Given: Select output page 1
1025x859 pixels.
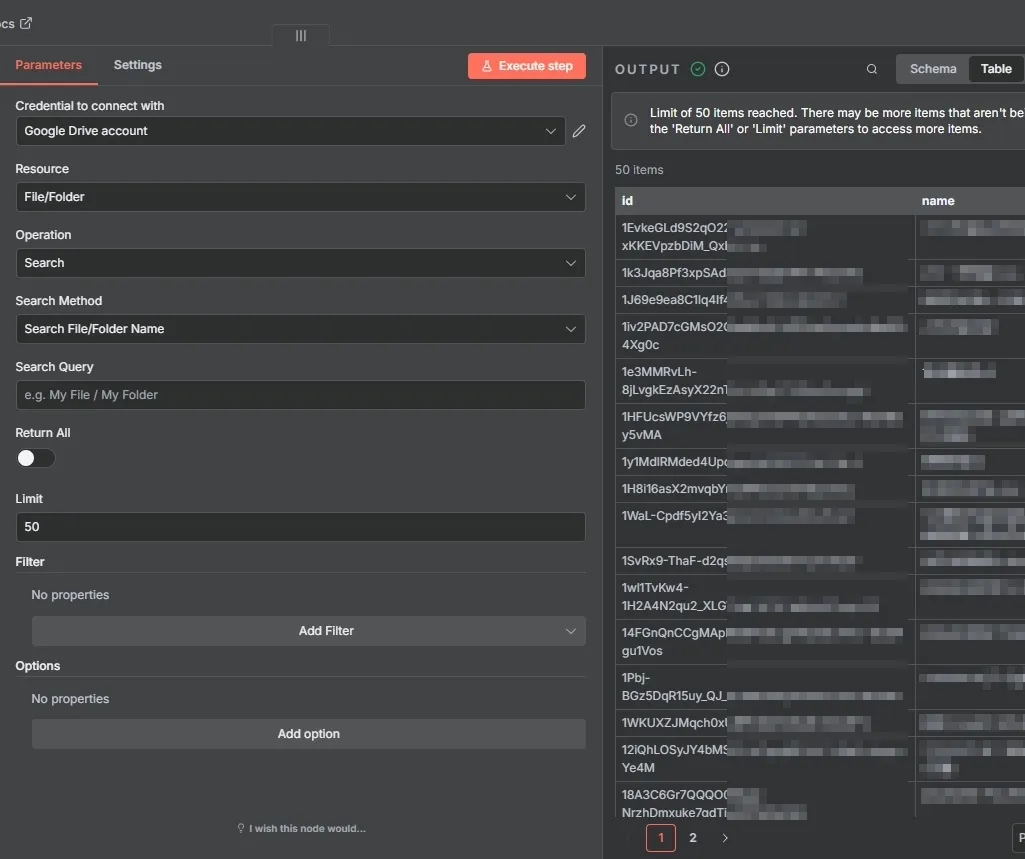Looking at the screenshot, I should (661, 838).
